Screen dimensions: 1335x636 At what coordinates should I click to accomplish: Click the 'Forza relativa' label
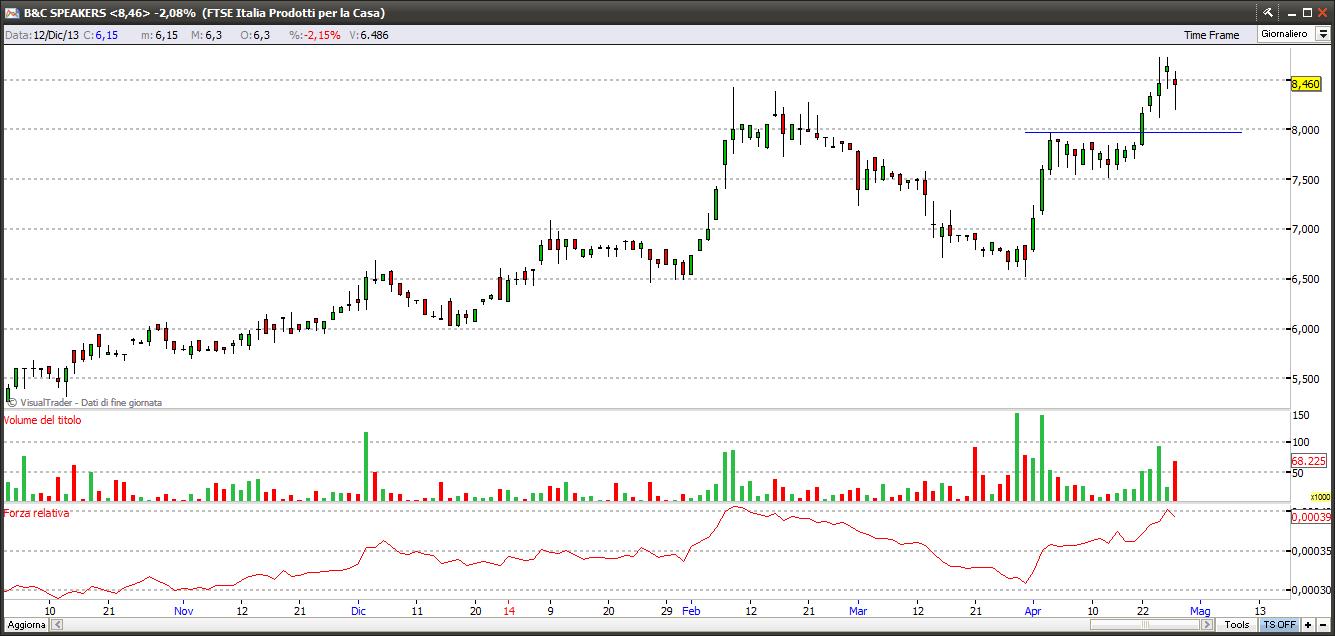[x=36, y=513]
